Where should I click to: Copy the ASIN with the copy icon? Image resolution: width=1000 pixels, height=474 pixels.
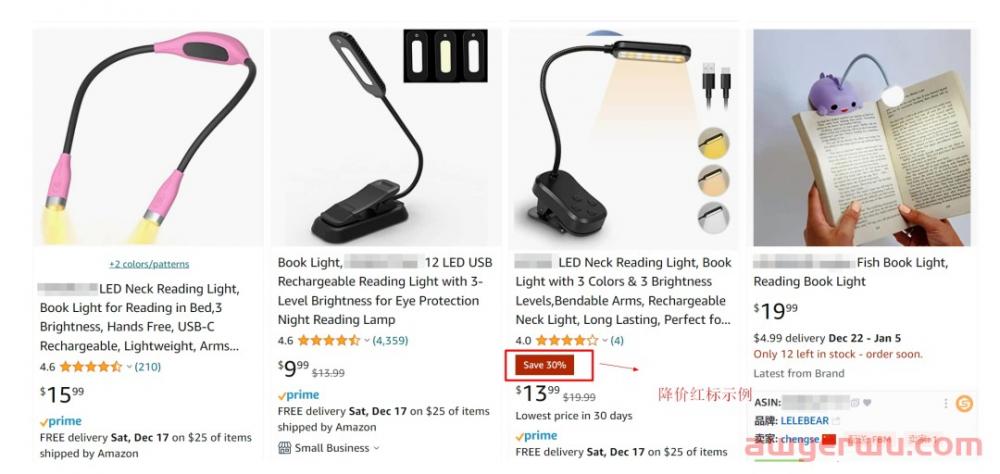click(x=855, y=403)
